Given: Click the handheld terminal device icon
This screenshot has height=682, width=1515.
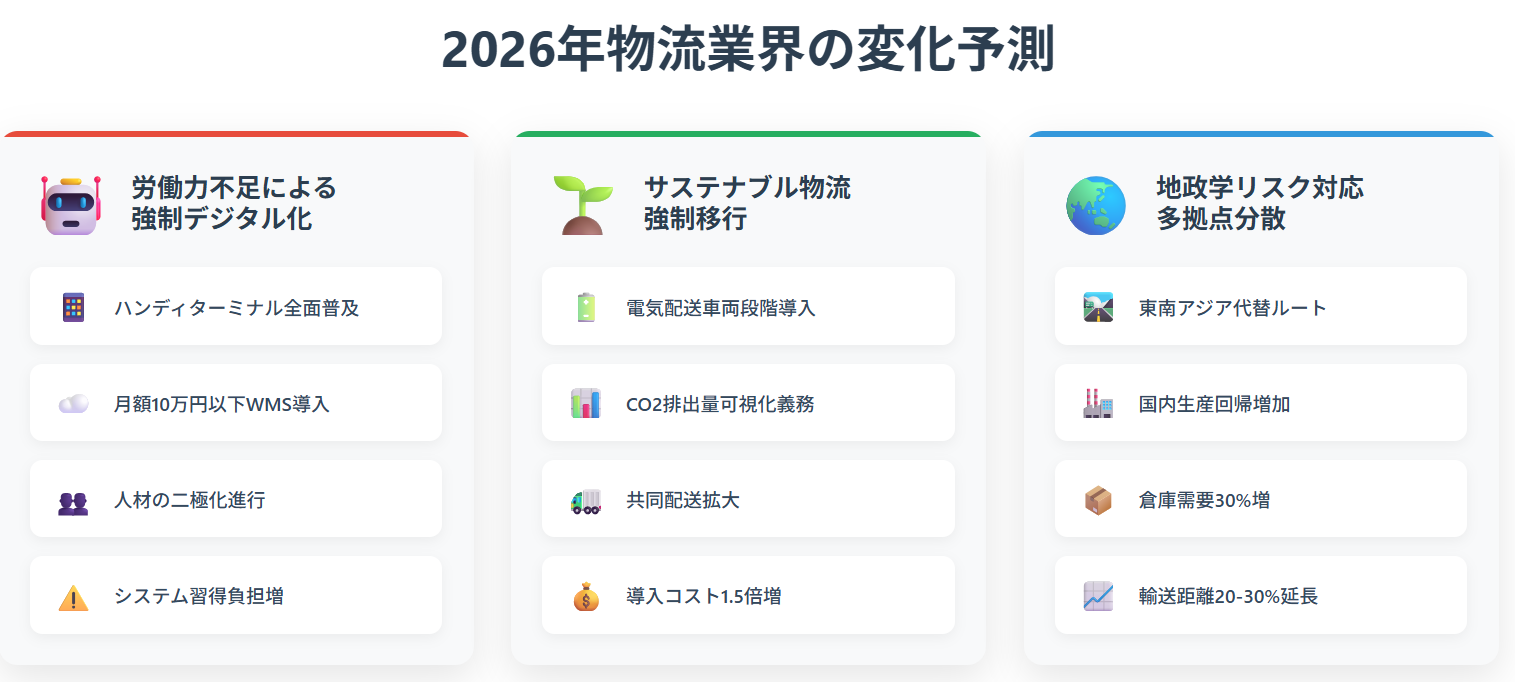Looking at the screenshot, I should [x=73, y=308].
